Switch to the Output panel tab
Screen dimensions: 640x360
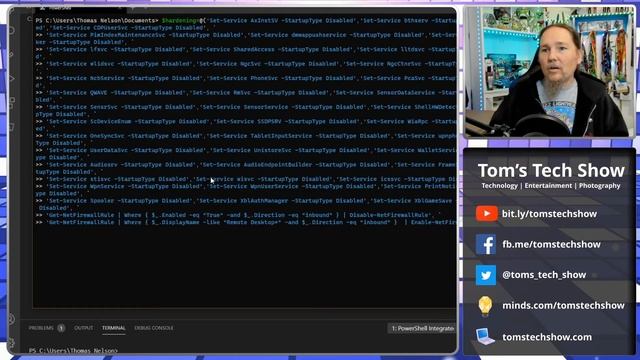(x=84, y=328)
